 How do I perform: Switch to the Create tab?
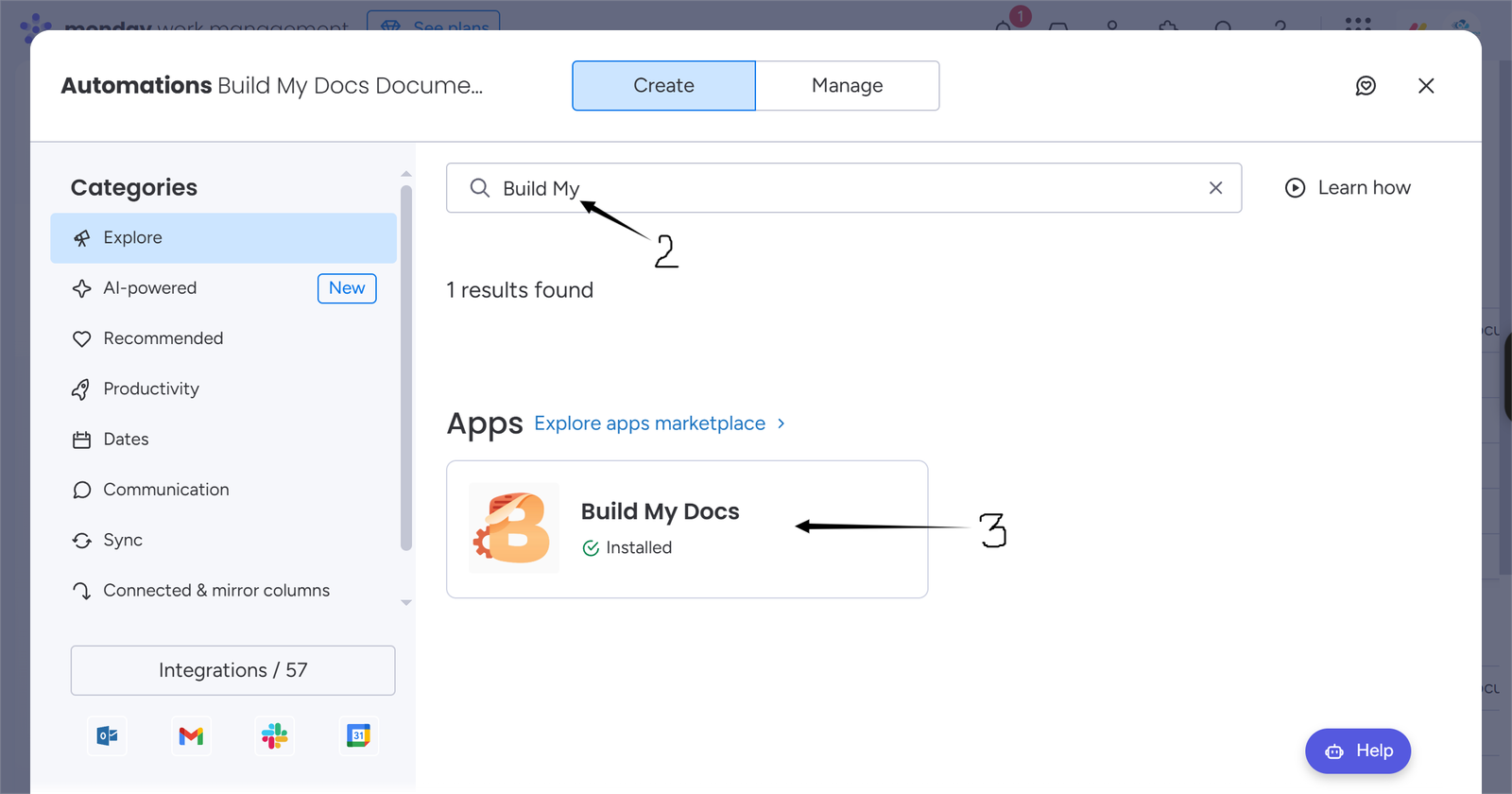(x=663, y=86)
